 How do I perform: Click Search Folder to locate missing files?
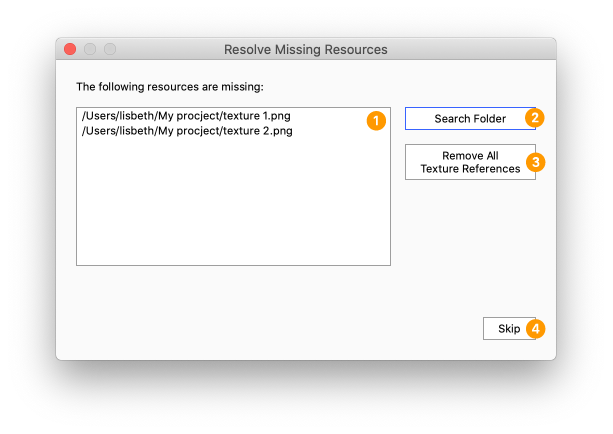point(470,118)
